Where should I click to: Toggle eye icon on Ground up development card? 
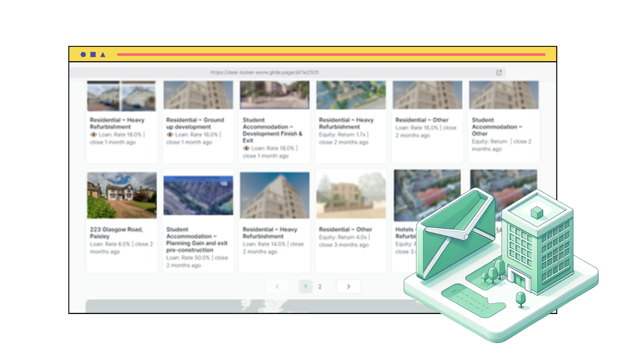point(170,134)
